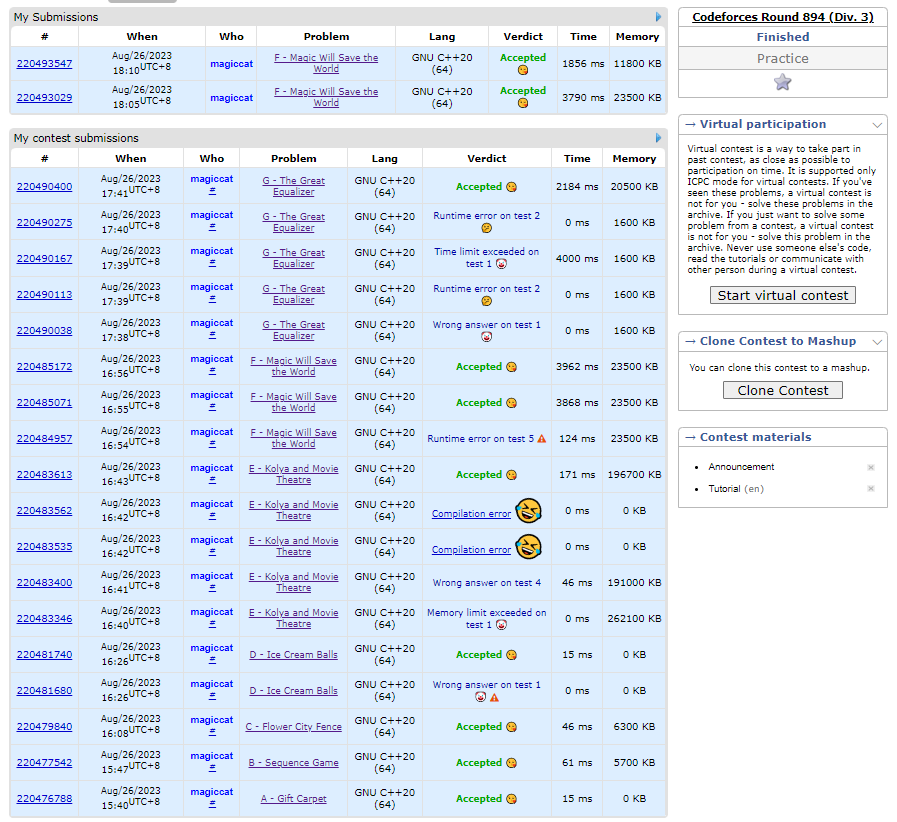This screenshot has height=822, width=897.
Task: Click the star favorite icon under Practice
Action: [782, 83]
